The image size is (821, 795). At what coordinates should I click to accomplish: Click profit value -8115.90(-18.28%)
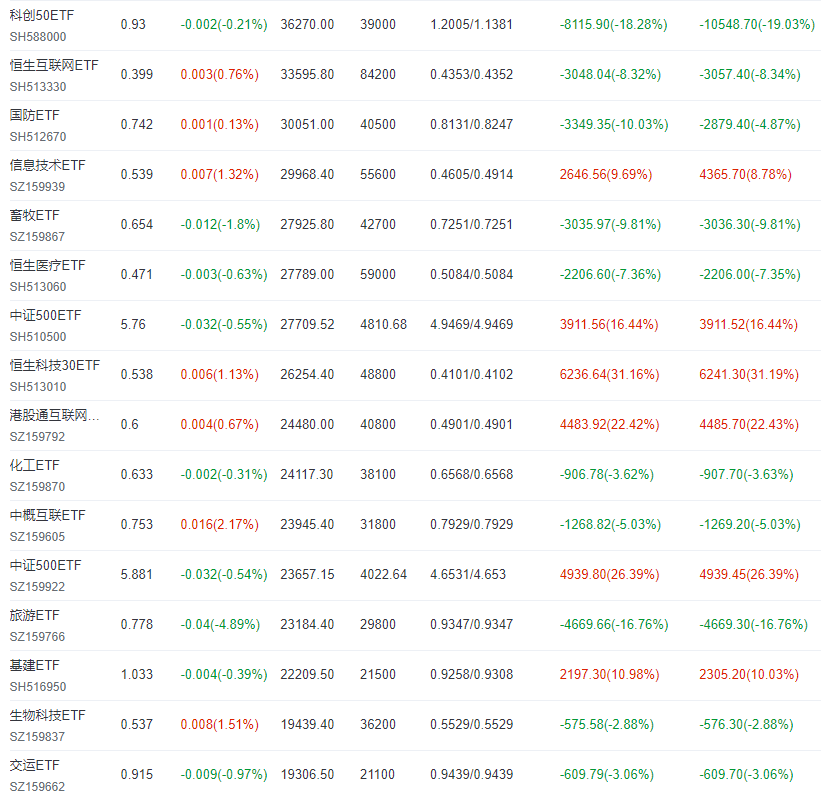pos(614,25)
